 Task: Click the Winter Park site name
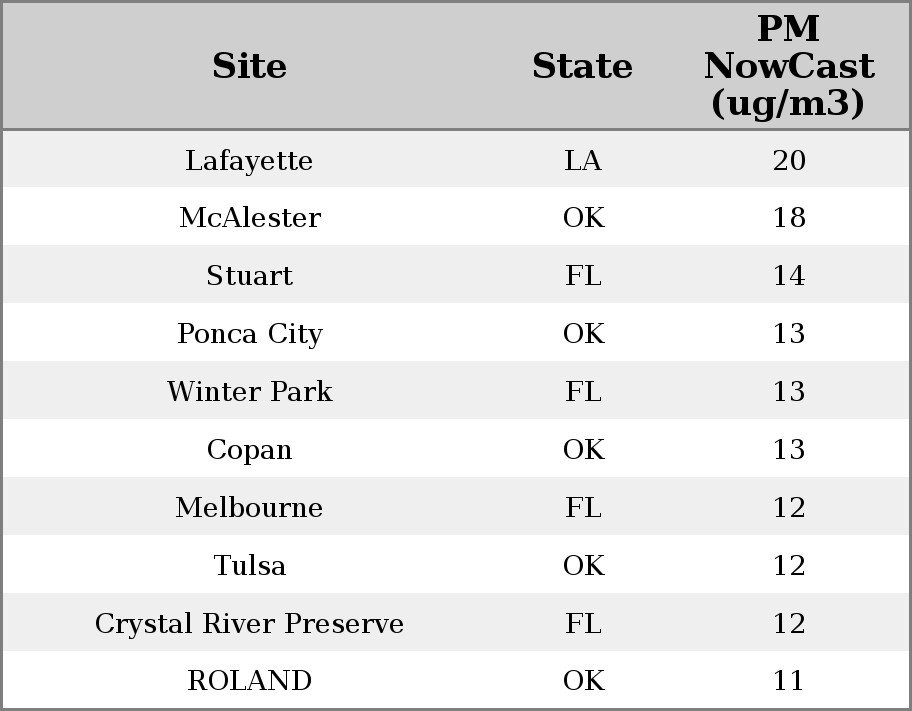[249, 392]
